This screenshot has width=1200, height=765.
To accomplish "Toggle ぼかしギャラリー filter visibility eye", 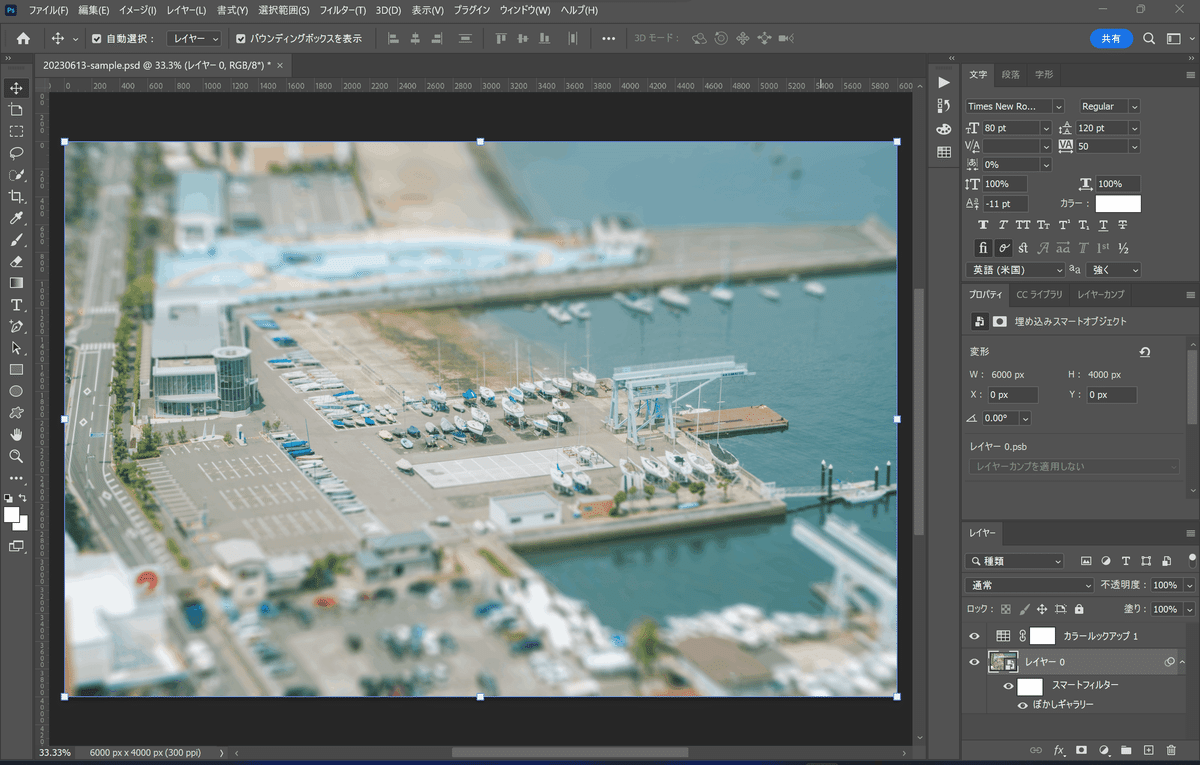I will click(1022, 705).
